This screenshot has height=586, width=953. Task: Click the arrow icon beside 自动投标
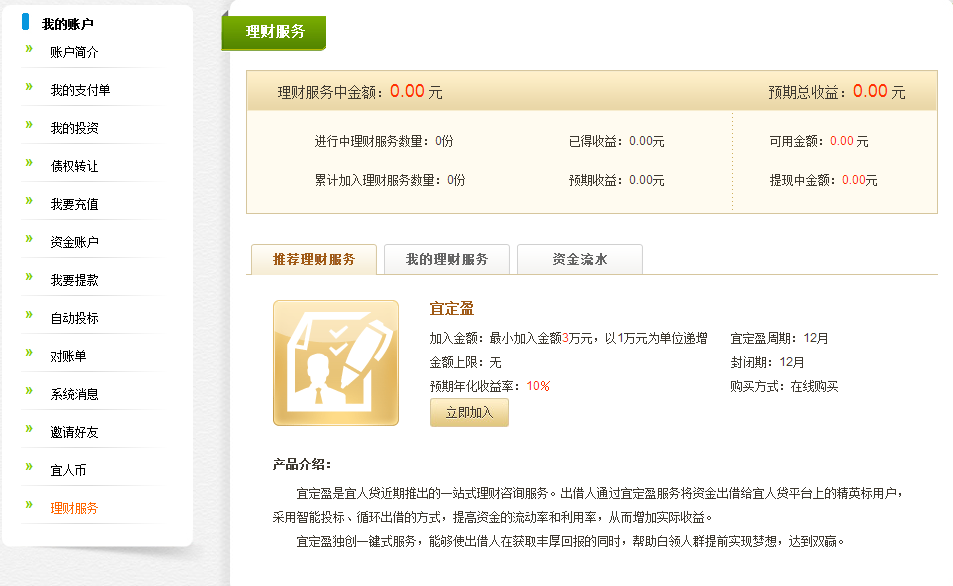29,315
